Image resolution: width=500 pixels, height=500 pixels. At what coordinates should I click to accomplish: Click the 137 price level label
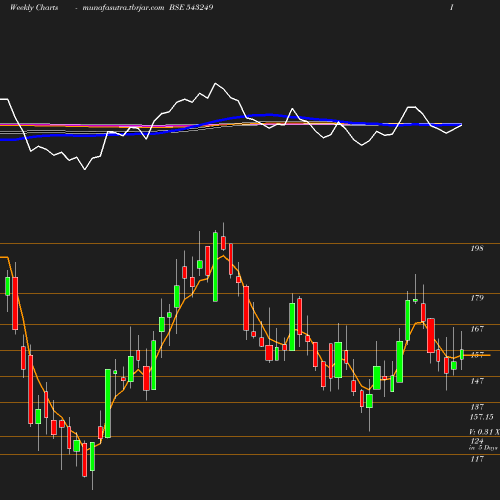(x=477, y=407)
